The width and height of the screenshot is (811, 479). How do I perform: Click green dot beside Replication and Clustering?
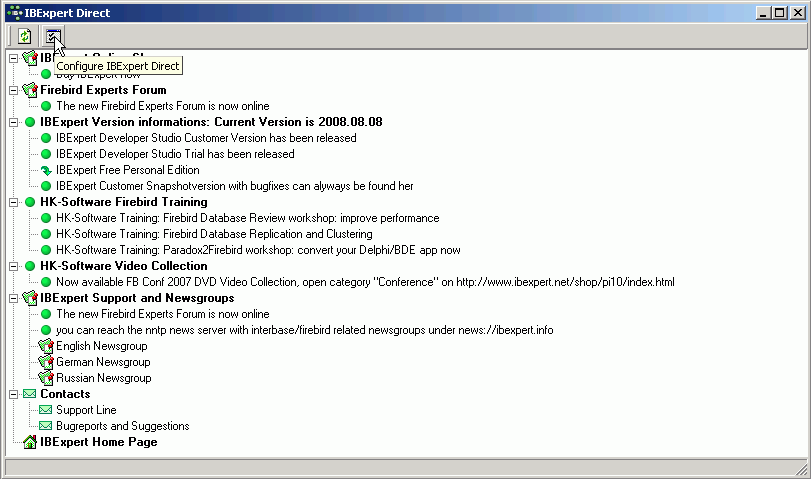[46, 234]
